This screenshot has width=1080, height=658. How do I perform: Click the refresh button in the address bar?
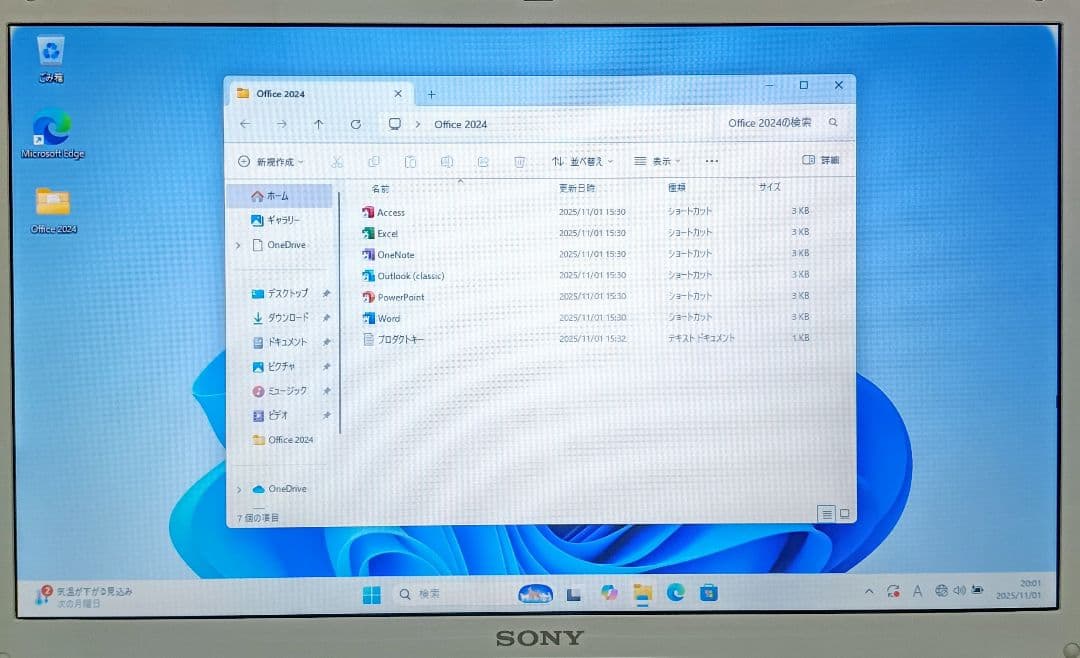pos(356,124)
